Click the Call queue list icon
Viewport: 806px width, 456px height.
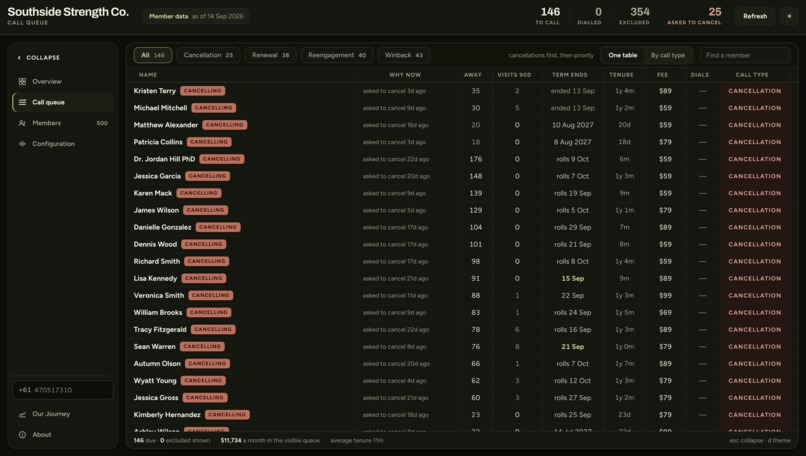(22, 102)
